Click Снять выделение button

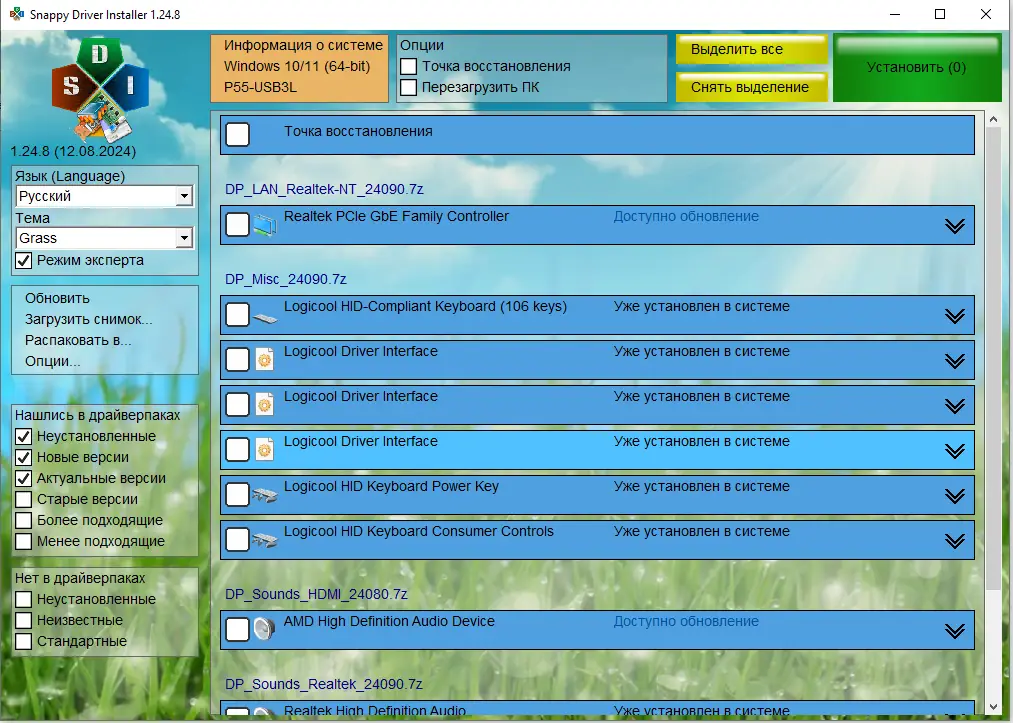click(751, 87)
